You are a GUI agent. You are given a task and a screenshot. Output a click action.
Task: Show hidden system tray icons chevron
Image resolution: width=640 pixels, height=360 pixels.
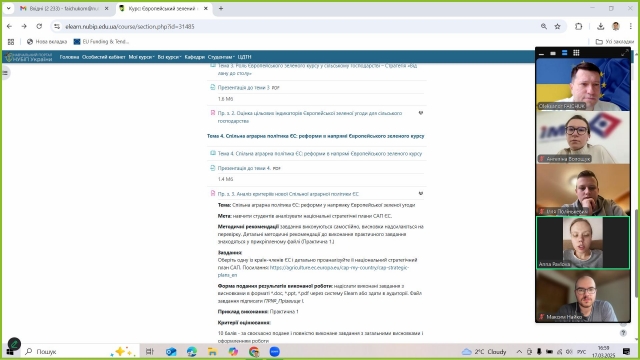pyautogui.click(x=519, y=351)
